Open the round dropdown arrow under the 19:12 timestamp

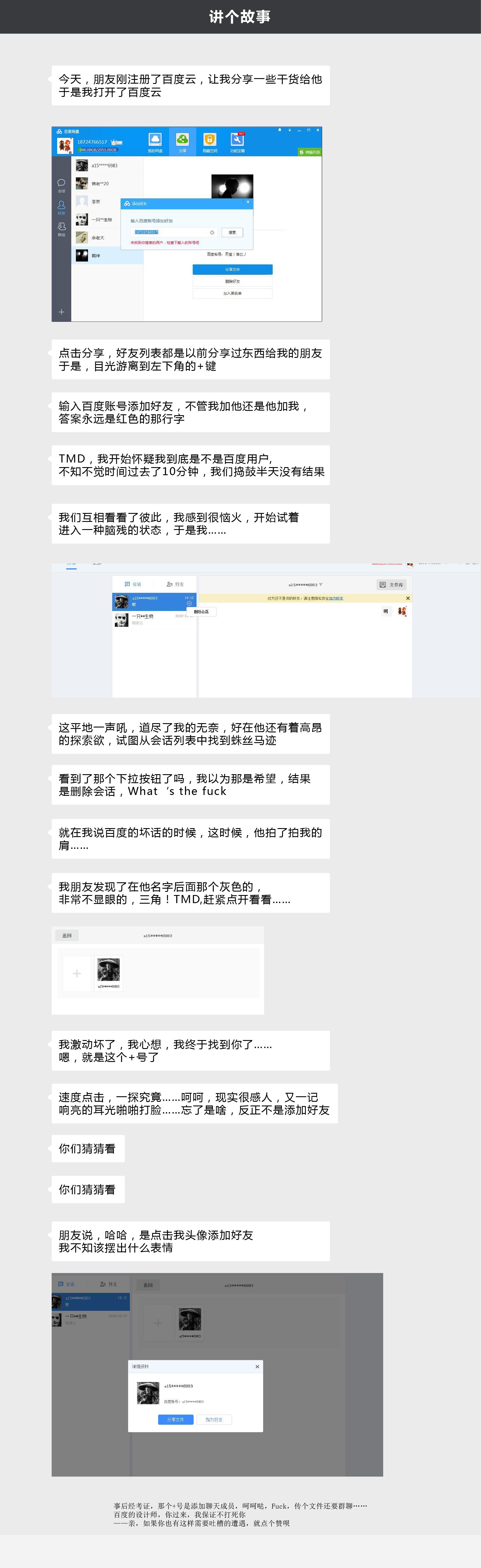189,603
